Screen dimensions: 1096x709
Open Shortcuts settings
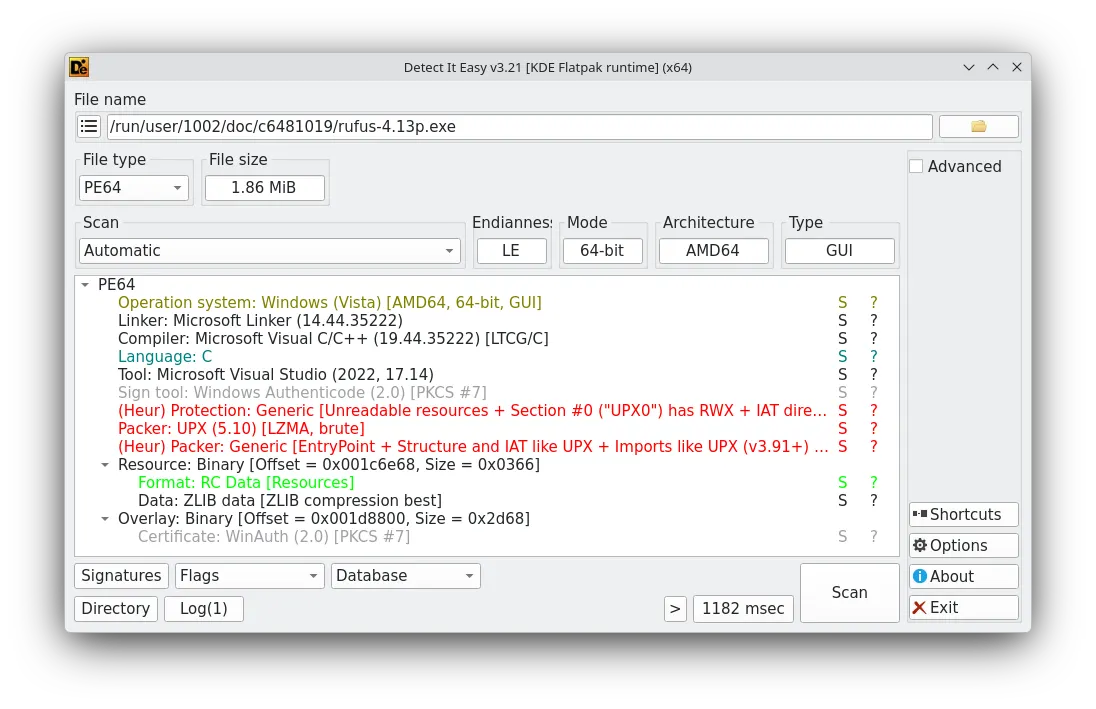click(963, 515)
